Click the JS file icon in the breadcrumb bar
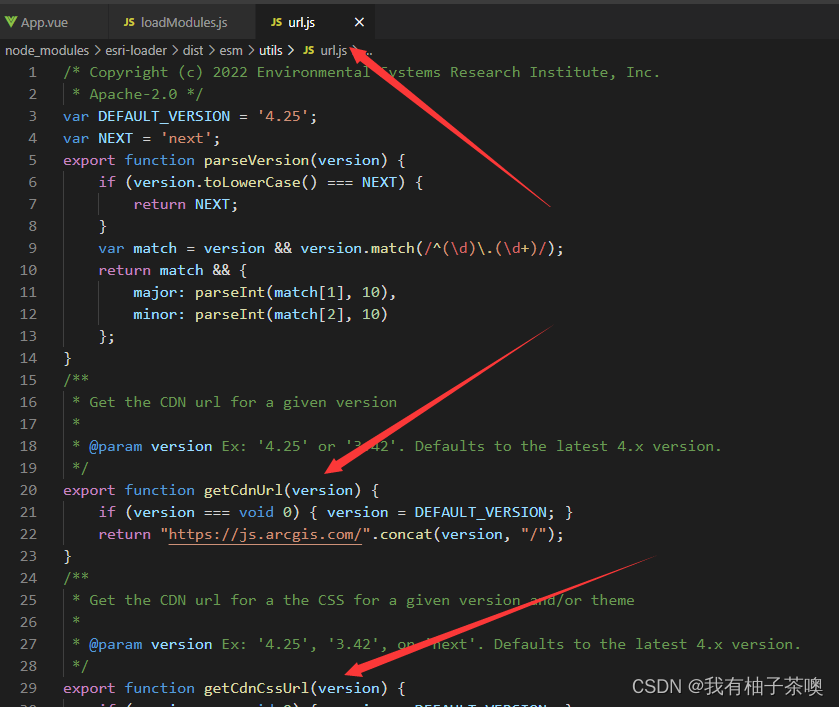Image resolution: width=839 pixels, height=707 pixels. coord(309,50)
